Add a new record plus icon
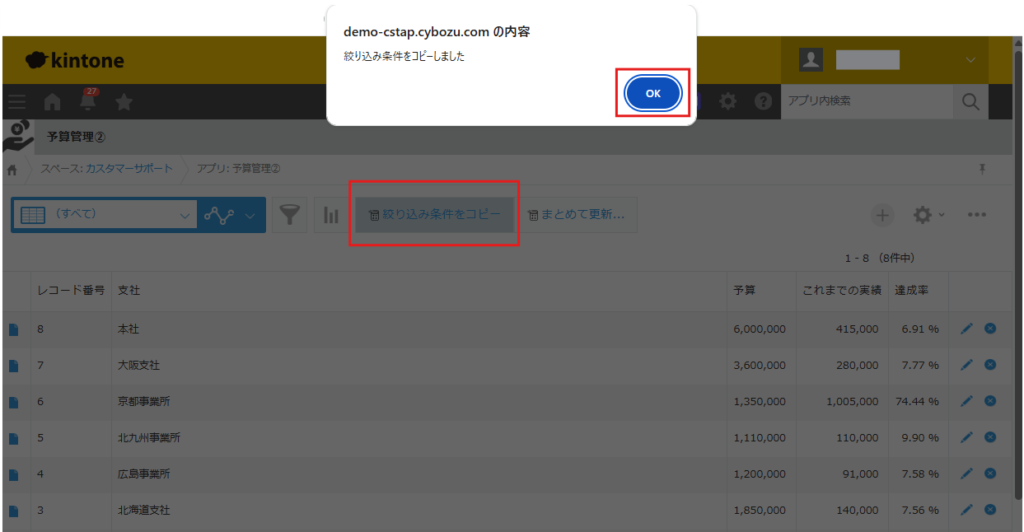The image size is (1024, 532). (x=882, y=215)
